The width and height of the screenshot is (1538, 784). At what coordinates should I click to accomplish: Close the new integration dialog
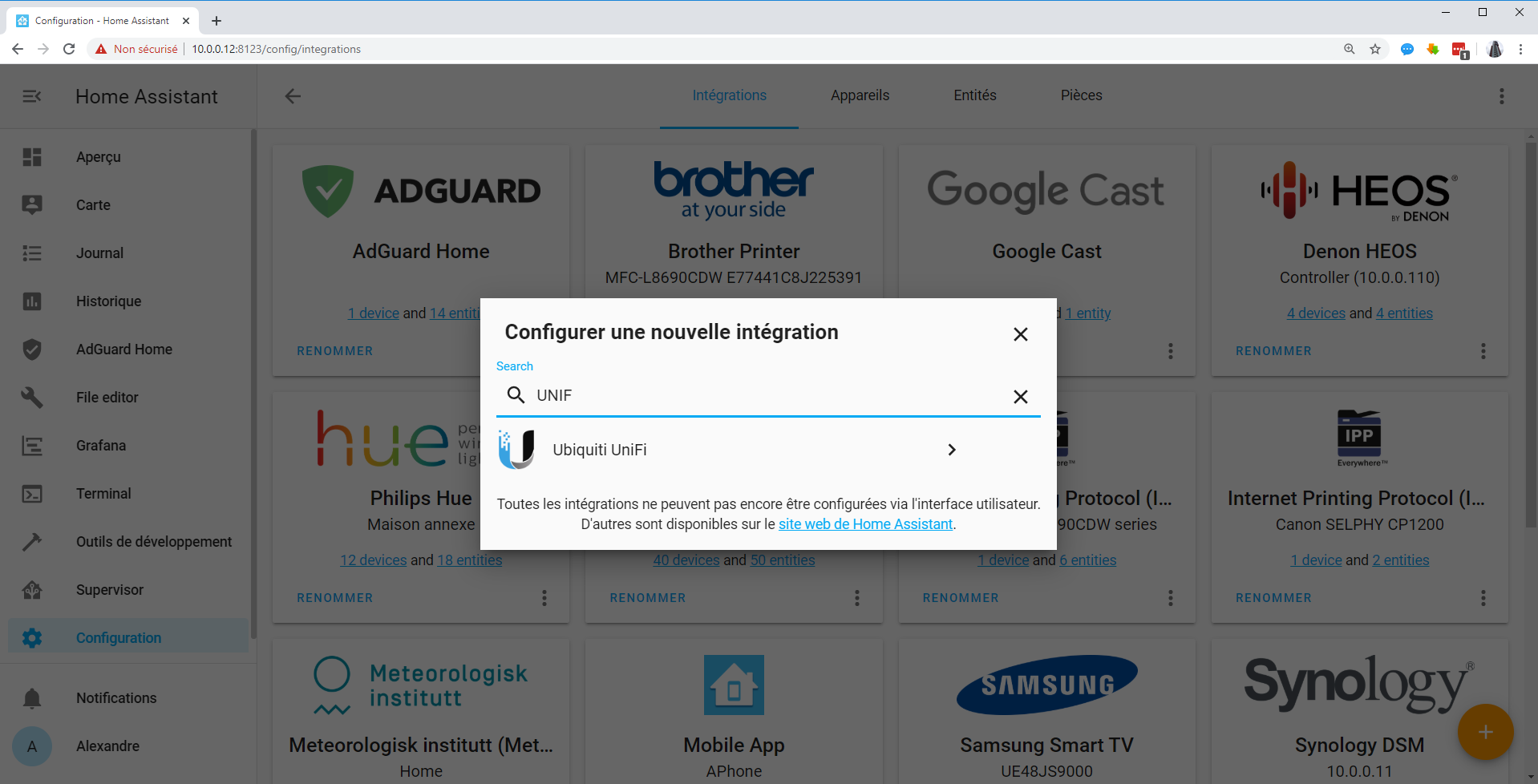(1020, 334)
